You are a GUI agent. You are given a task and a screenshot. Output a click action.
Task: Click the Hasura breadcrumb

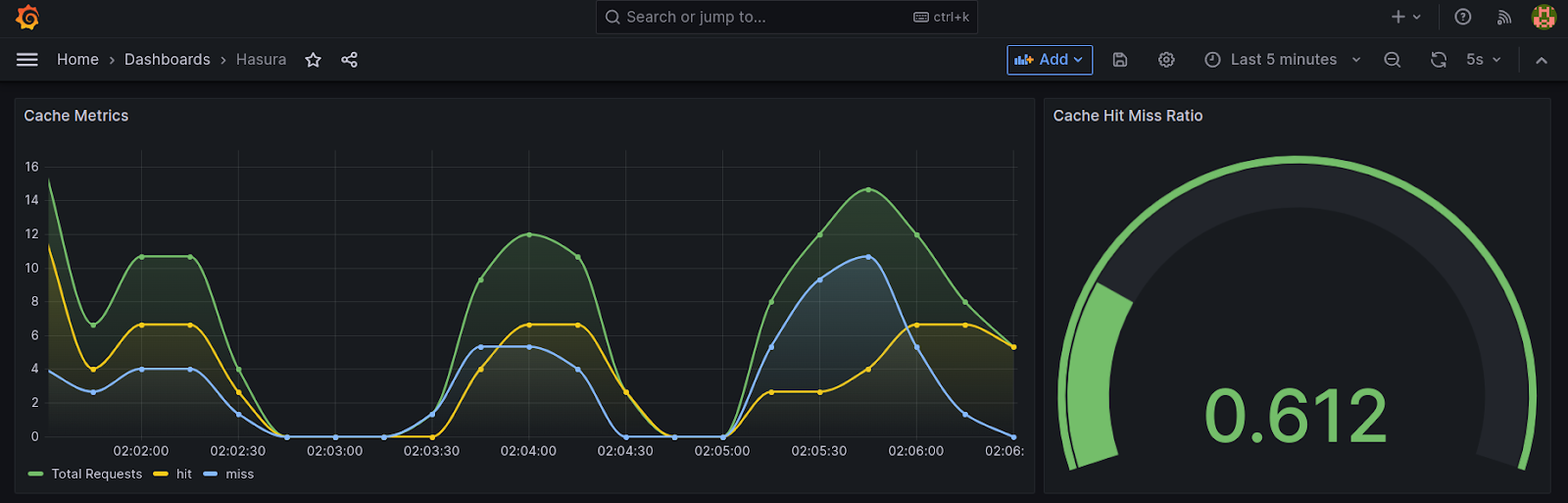[x=261, y=60]
